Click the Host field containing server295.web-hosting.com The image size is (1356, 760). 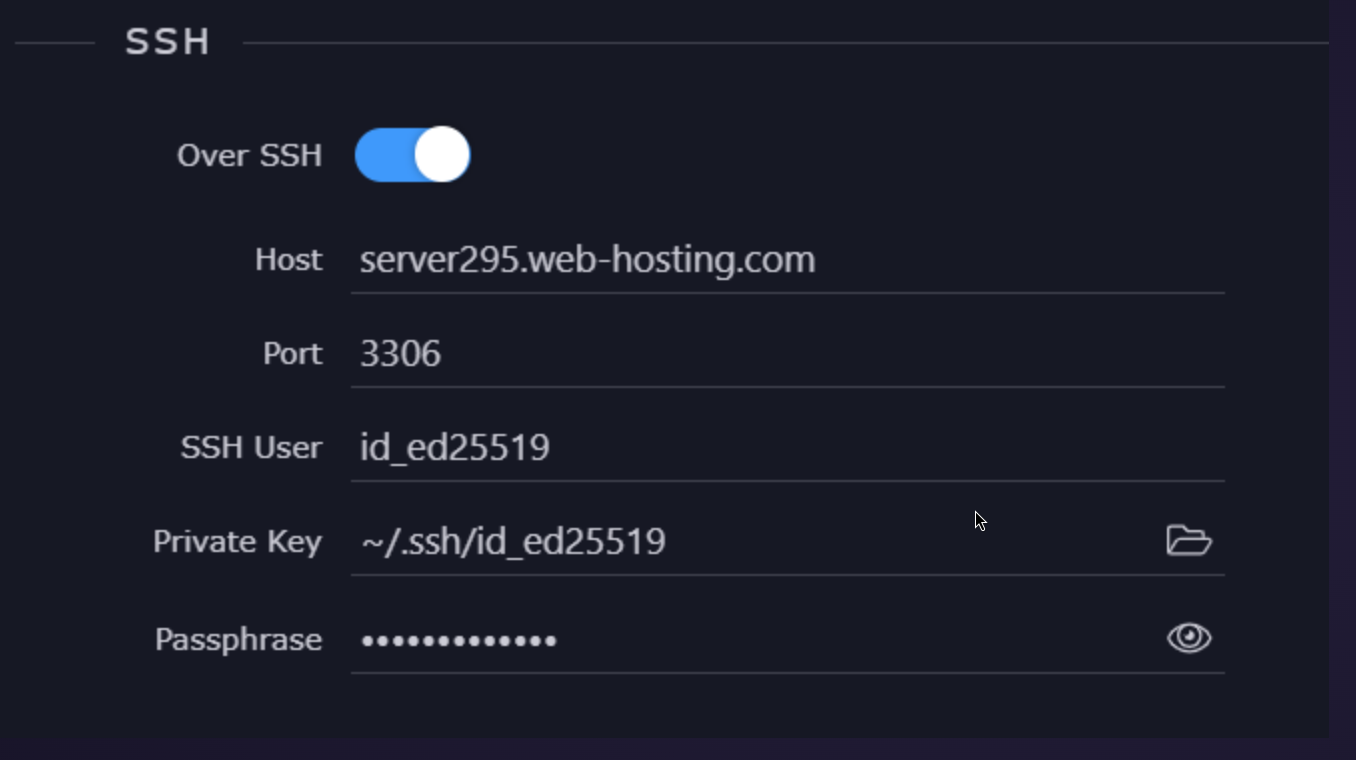point(788,260)
